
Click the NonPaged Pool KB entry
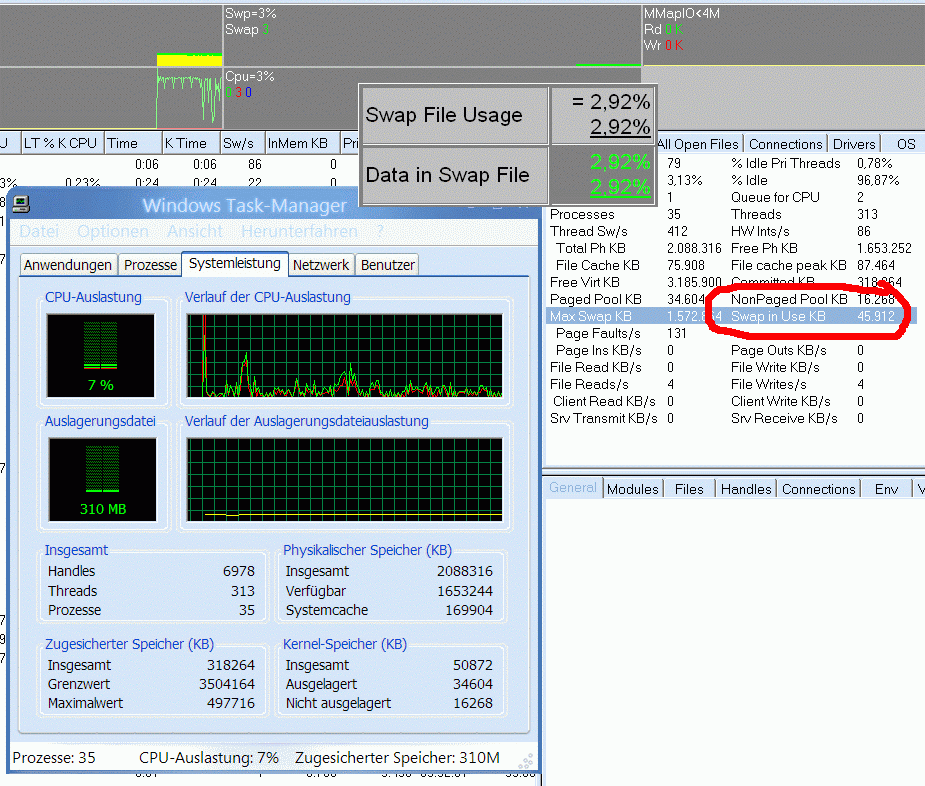(x=789, y=299)
